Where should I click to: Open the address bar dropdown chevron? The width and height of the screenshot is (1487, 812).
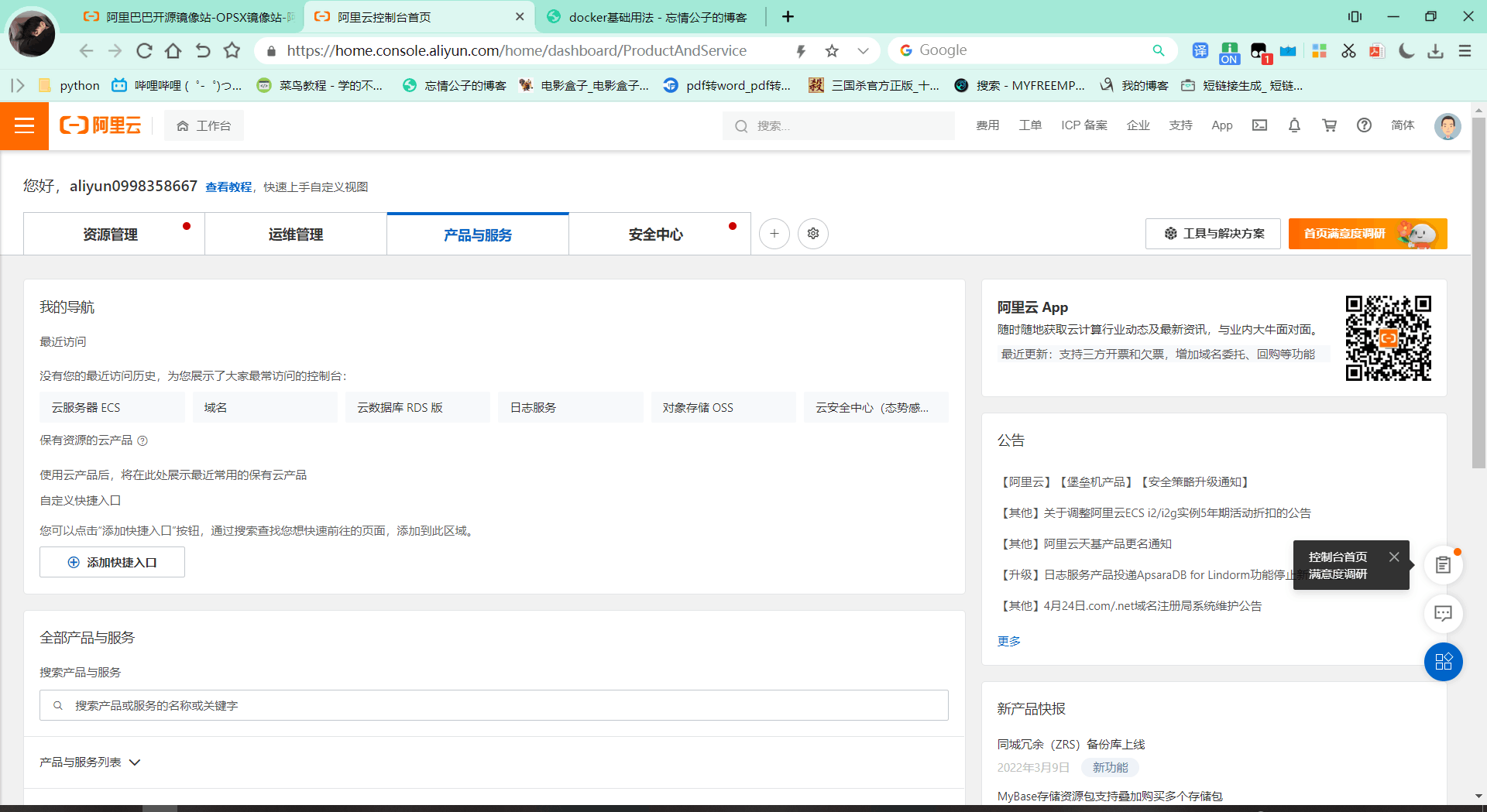click(x=863, y=51)
